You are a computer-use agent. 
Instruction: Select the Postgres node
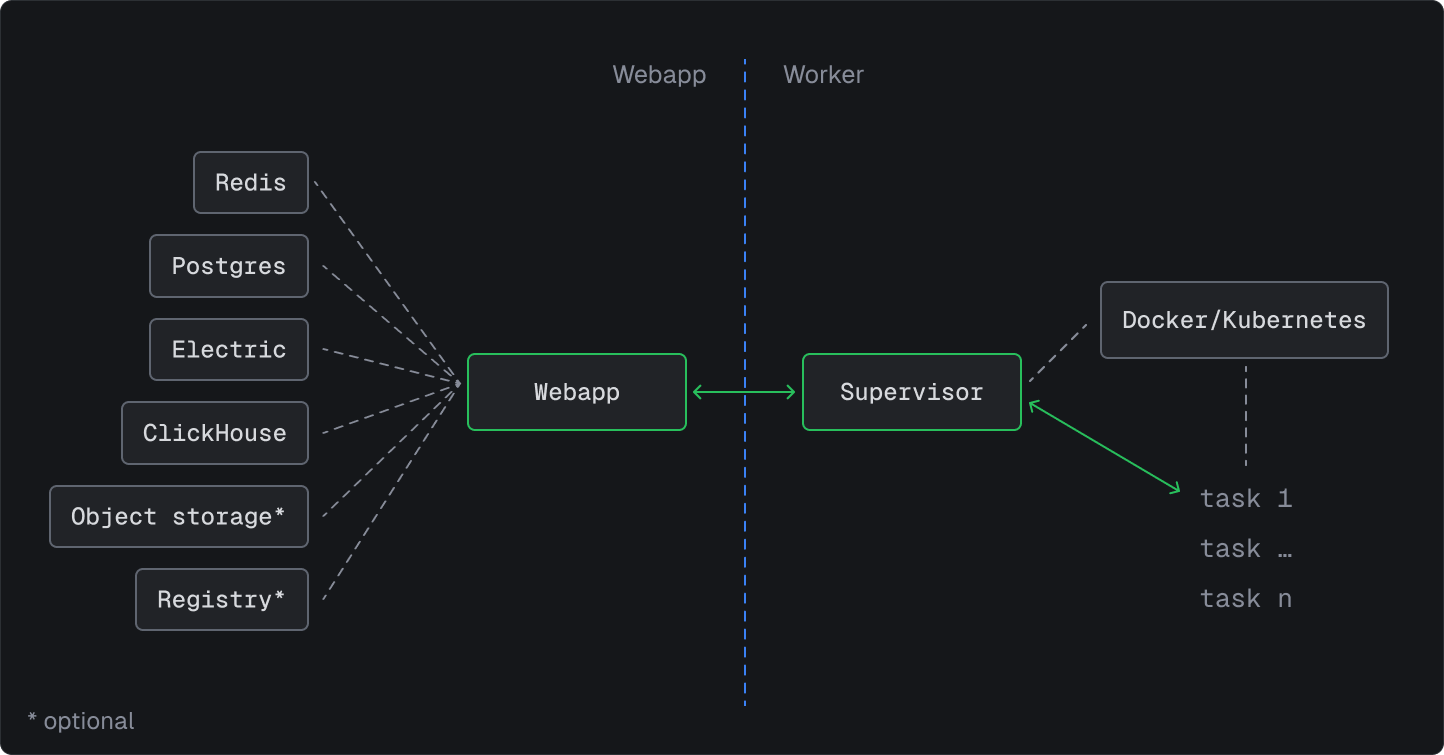pos(228,266)
